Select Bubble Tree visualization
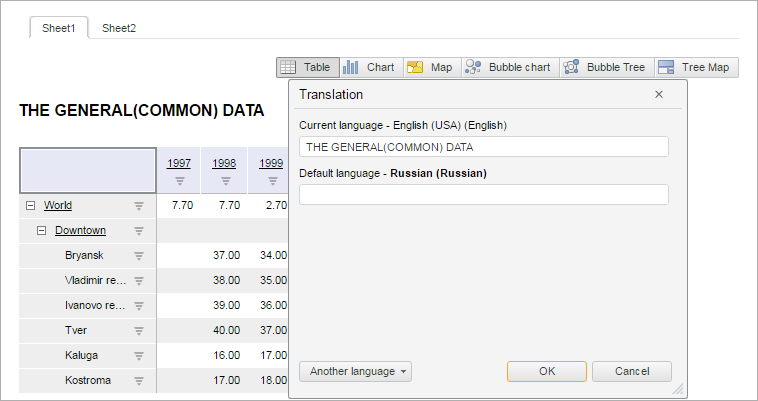 point(605,68)
